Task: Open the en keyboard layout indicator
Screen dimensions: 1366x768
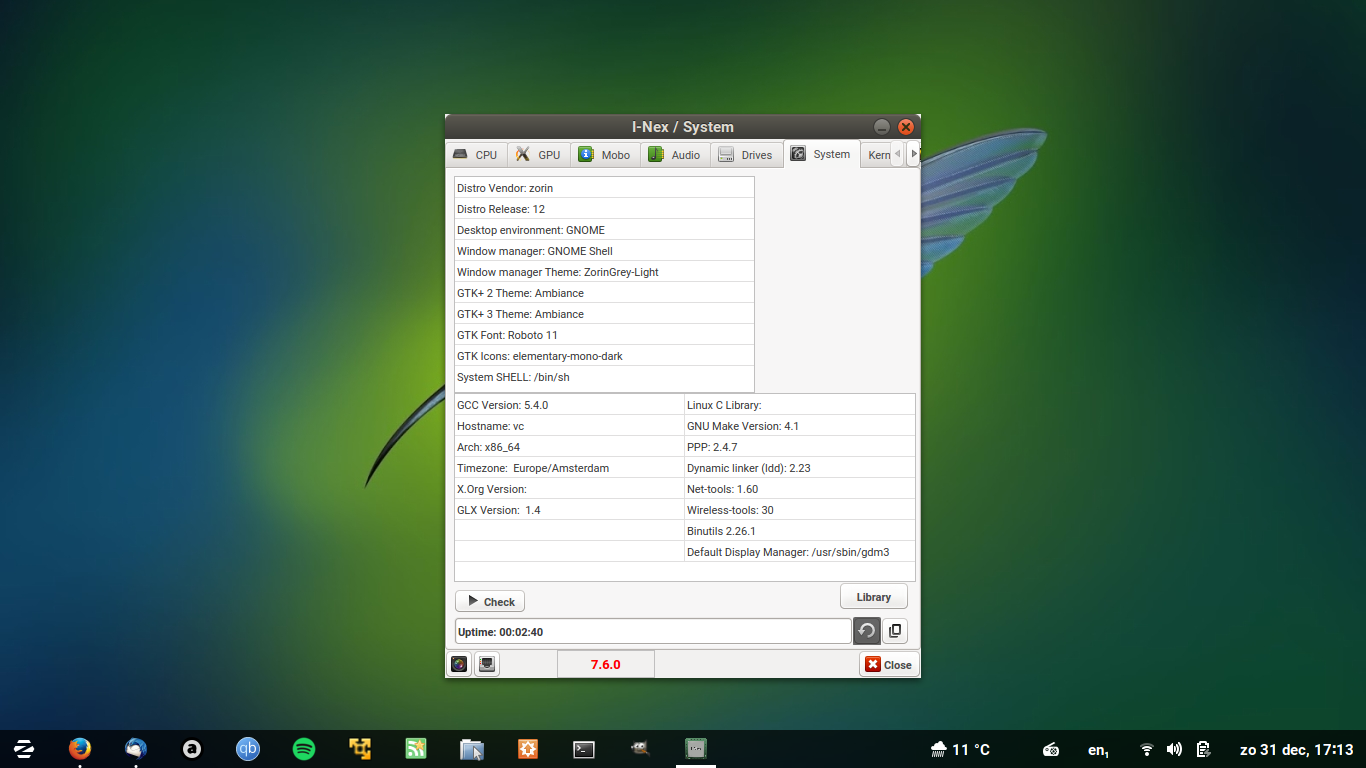Action: (1098, 750)
